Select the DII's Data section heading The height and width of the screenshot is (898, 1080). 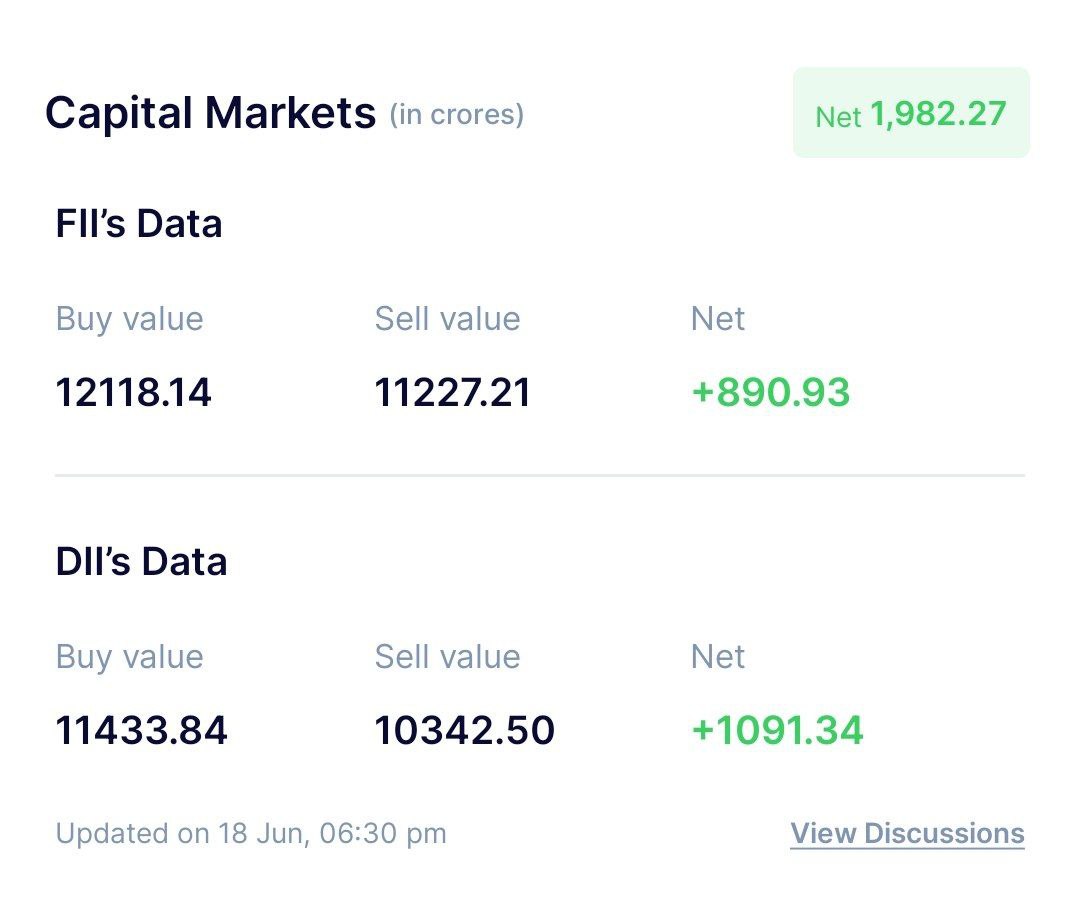pyautogui.click(x=141, y=561)
